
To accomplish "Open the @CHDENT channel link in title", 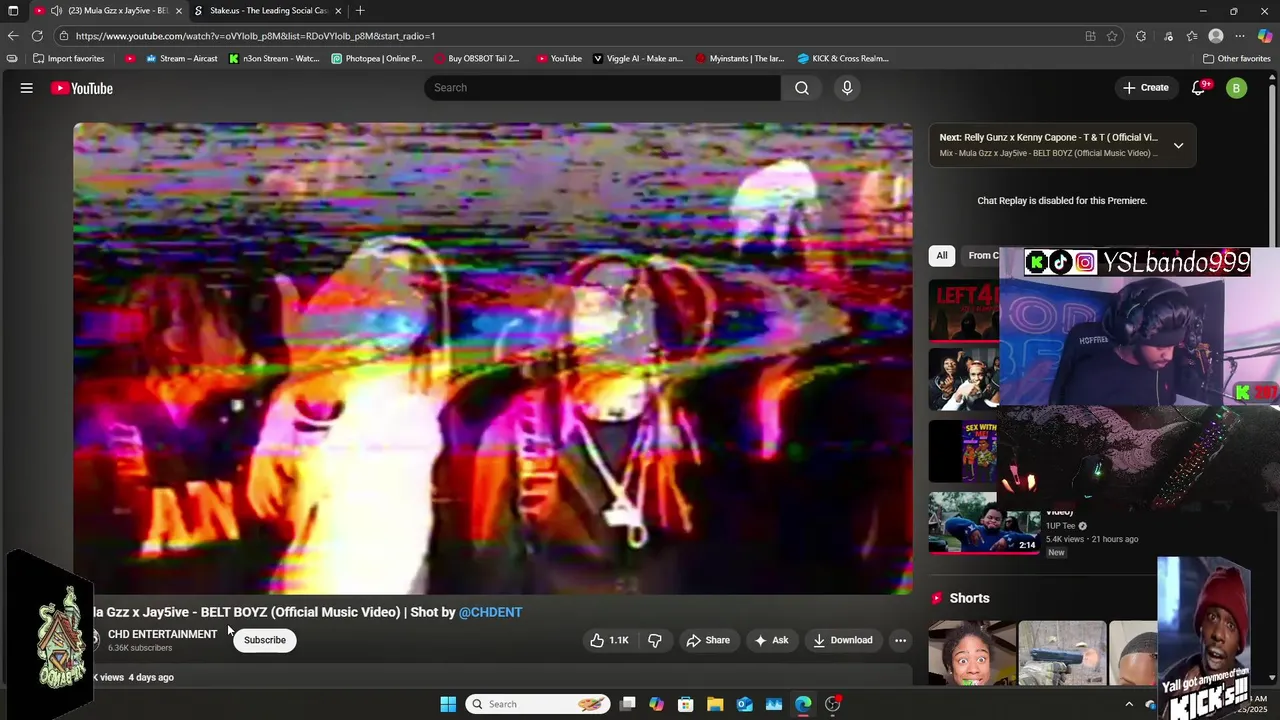I will [x=490, y=612].
